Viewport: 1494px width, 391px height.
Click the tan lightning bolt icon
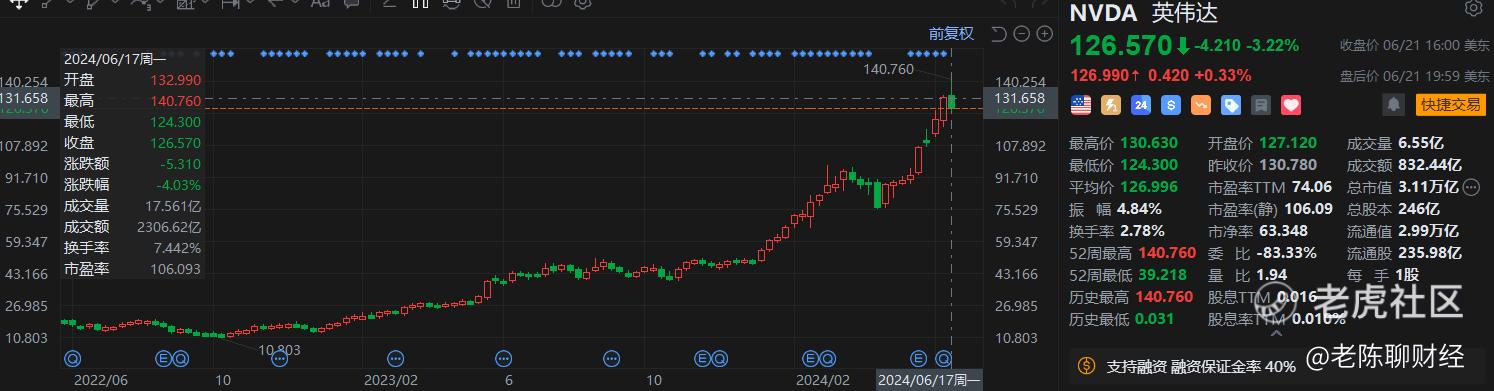pyautogui.click(x=1110, y=104)
